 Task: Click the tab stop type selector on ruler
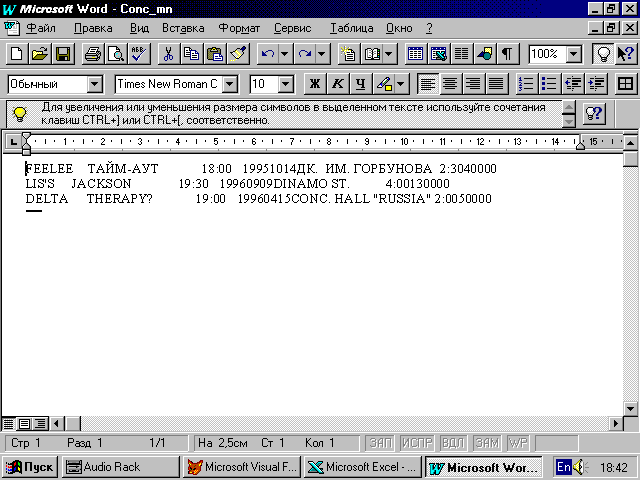click(x=13, y=142)
